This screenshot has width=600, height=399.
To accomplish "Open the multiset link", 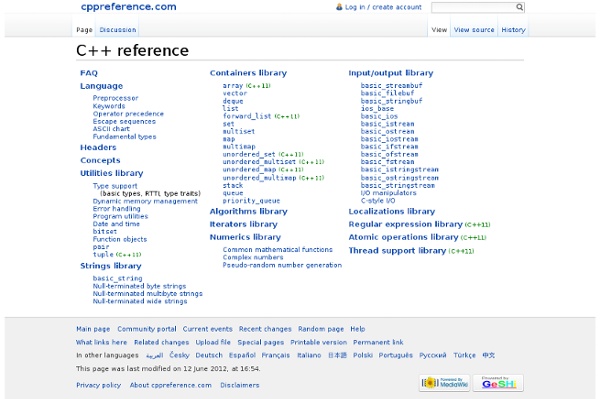I will pyautogui.click(x=238, y=131).
